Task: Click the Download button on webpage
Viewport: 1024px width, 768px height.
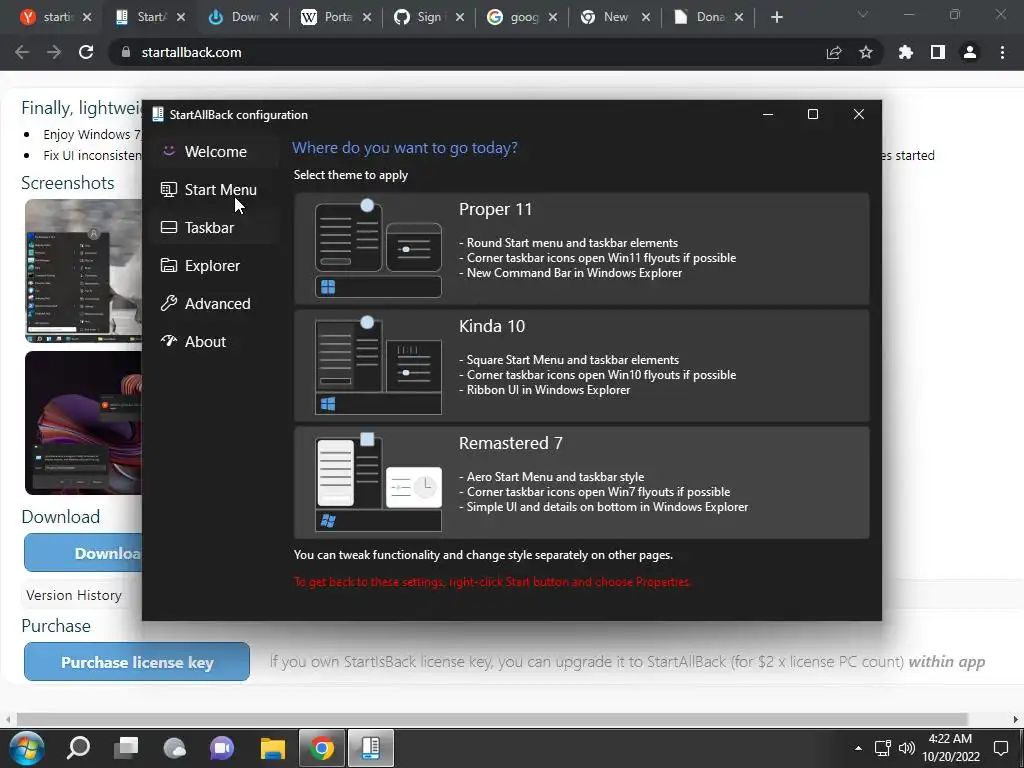Action: click(x=83, y=552)
